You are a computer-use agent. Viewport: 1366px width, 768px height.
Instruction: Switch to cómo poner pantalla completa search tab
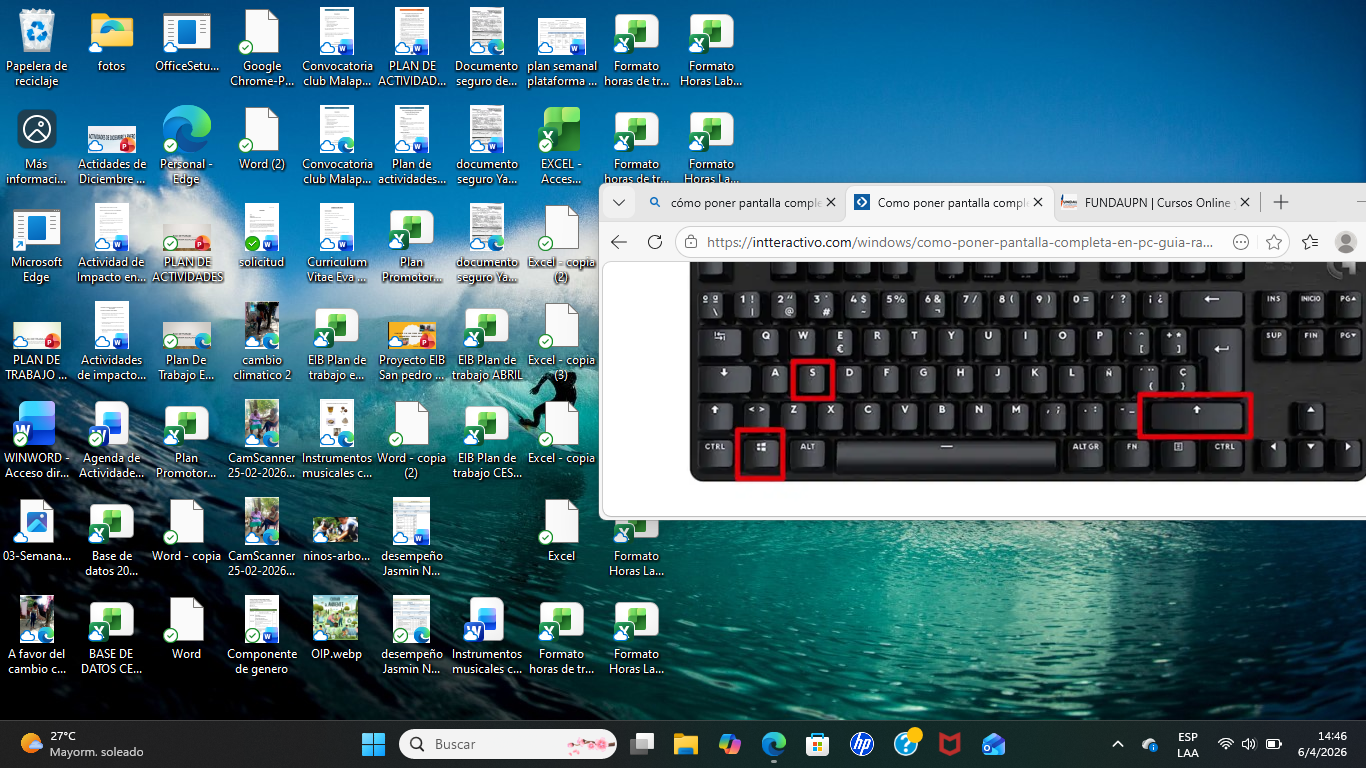(740, 202)
